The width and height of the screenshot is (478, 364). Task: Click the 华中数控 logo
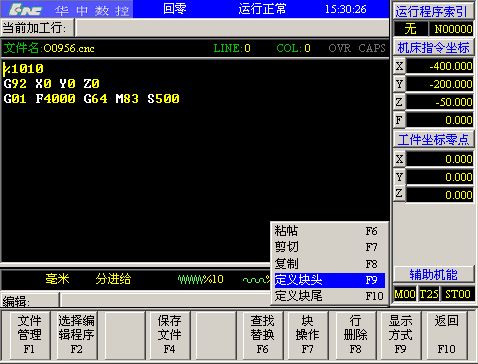point(67,10)
